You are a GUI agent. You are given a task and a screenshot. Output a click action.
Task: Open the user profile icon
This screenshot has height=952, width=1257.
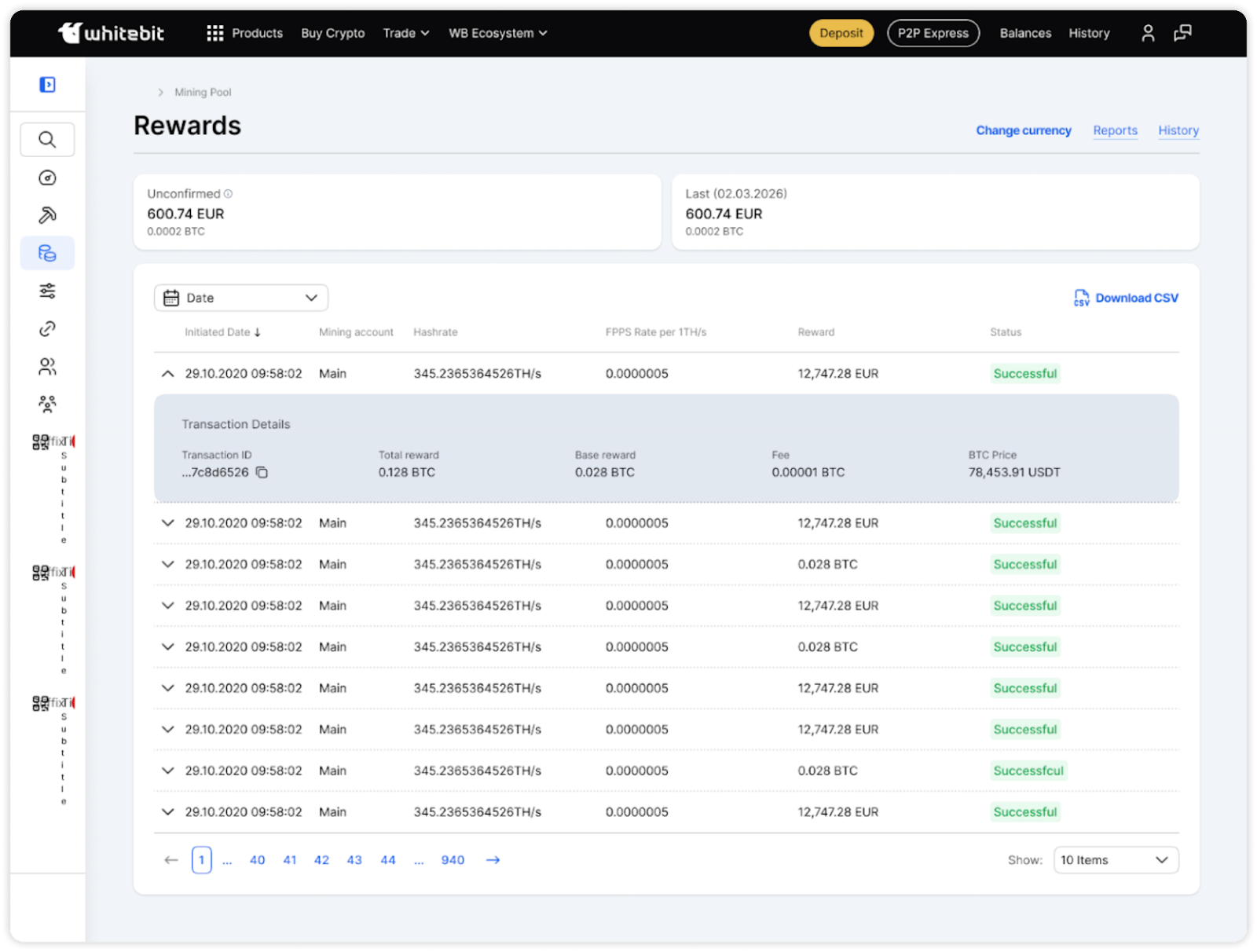[x=1148, y=33]
